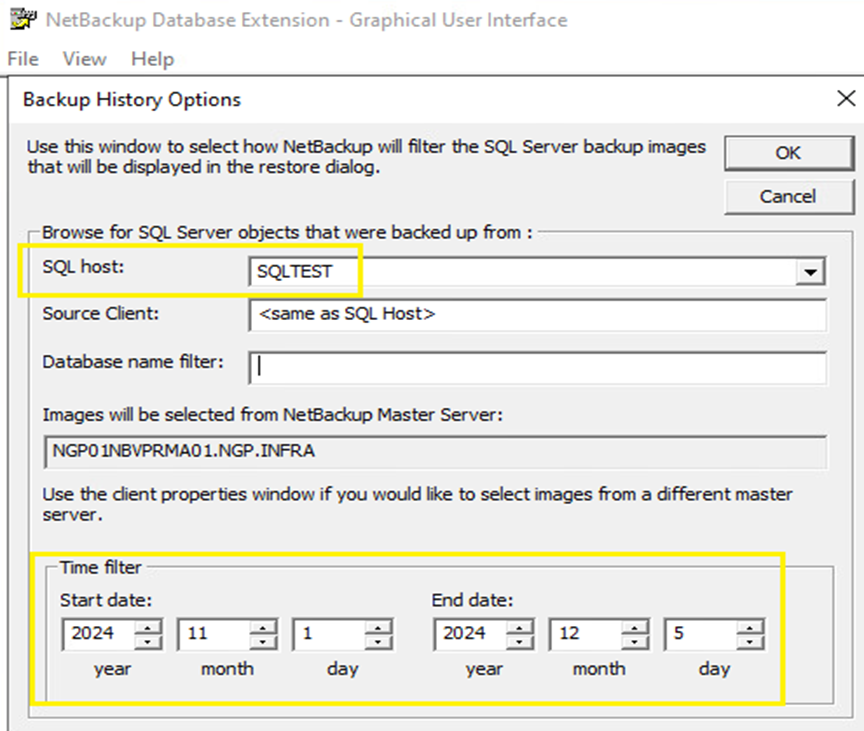Confirm with the OK button
Screen dimensions: 864x731
click(x=789, y=153)
